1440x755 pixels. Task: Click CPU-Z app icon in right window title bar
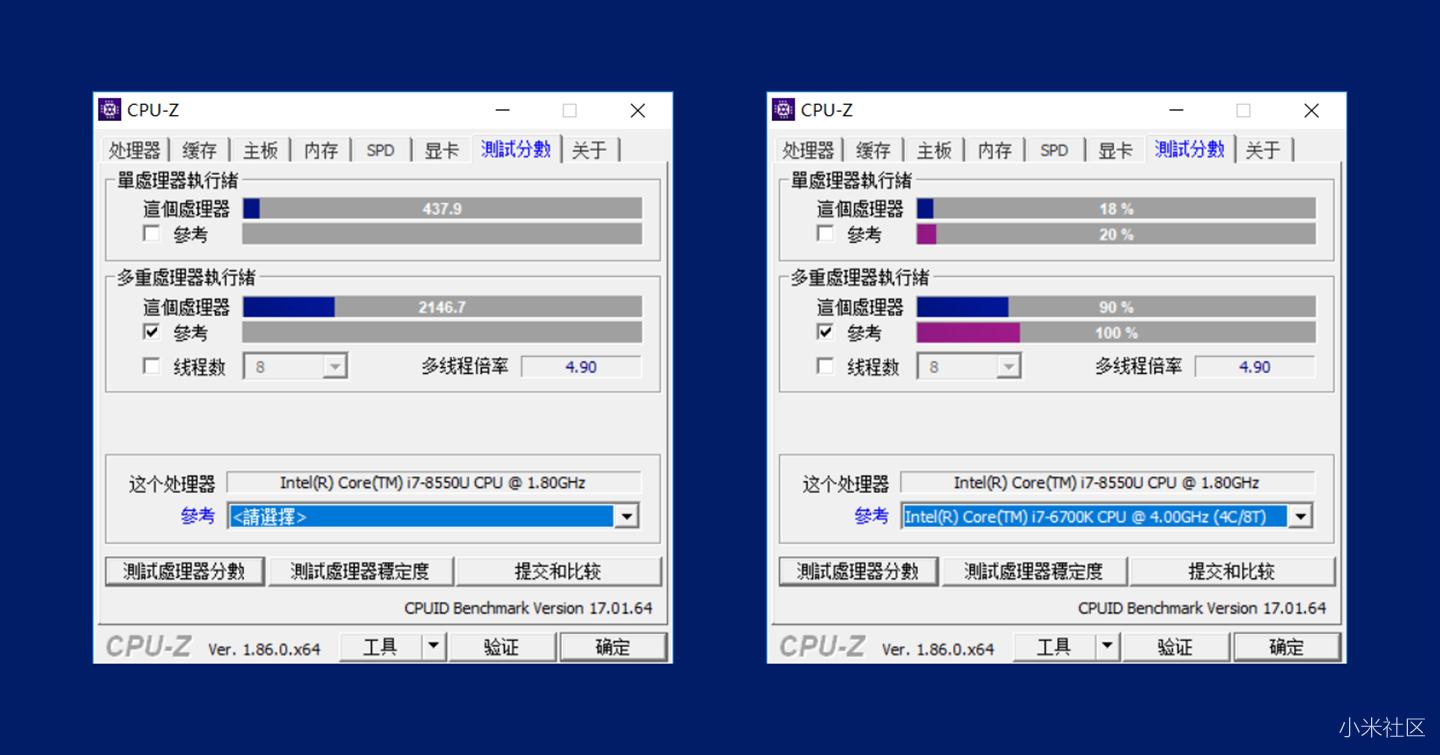click(x=784, y=110)
